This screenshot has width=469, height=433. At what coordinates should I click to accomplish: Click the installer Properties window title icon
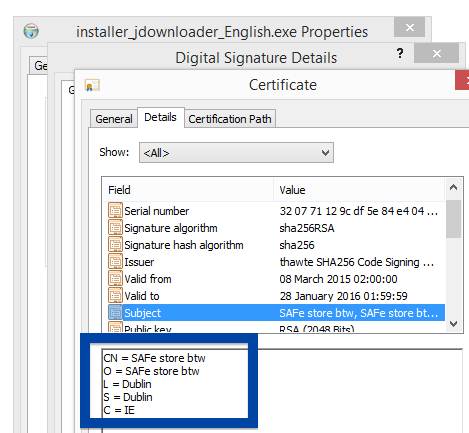point(31,31)
